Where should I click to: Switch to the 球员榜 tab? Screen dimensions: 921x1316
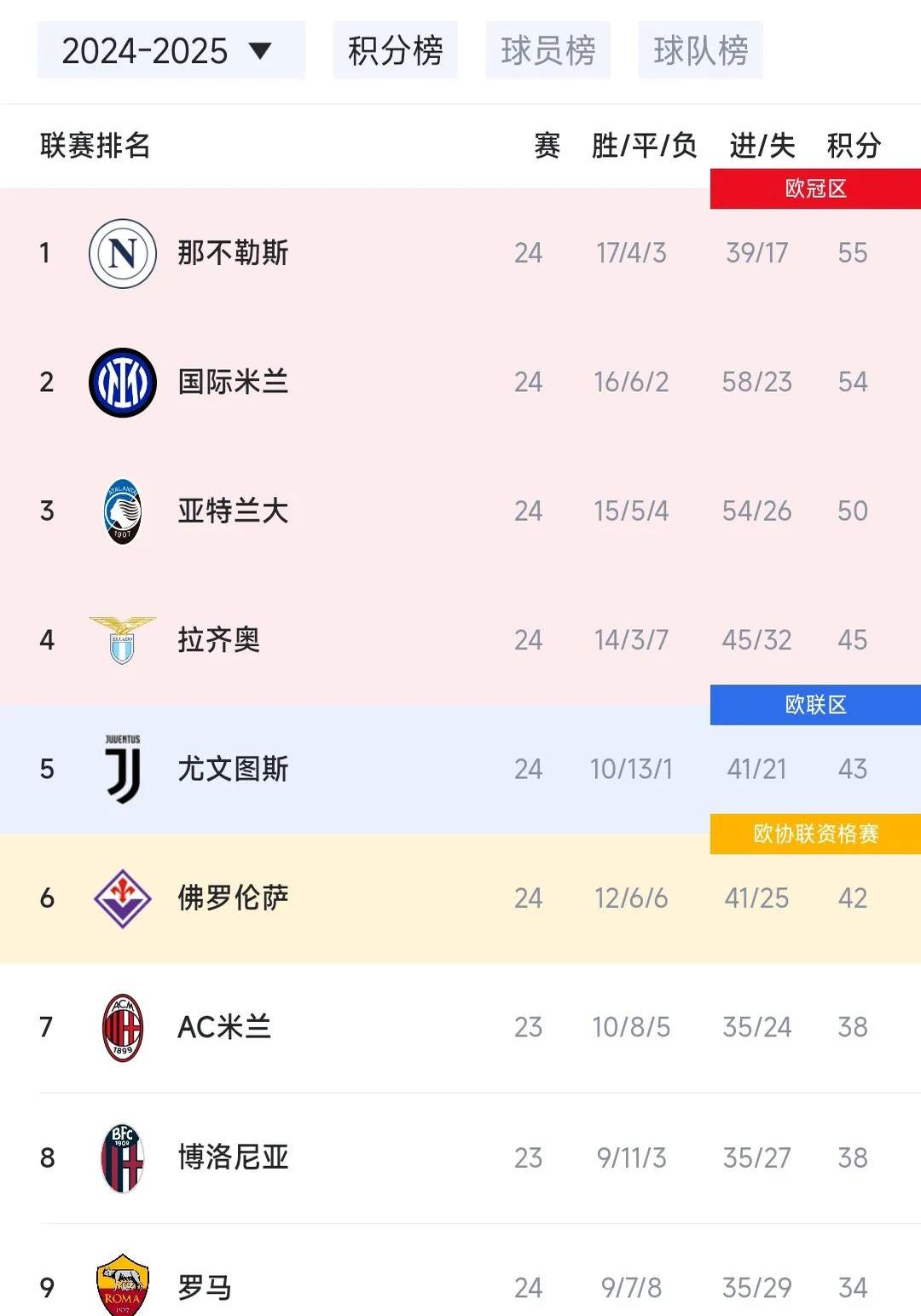click(548, 49)
